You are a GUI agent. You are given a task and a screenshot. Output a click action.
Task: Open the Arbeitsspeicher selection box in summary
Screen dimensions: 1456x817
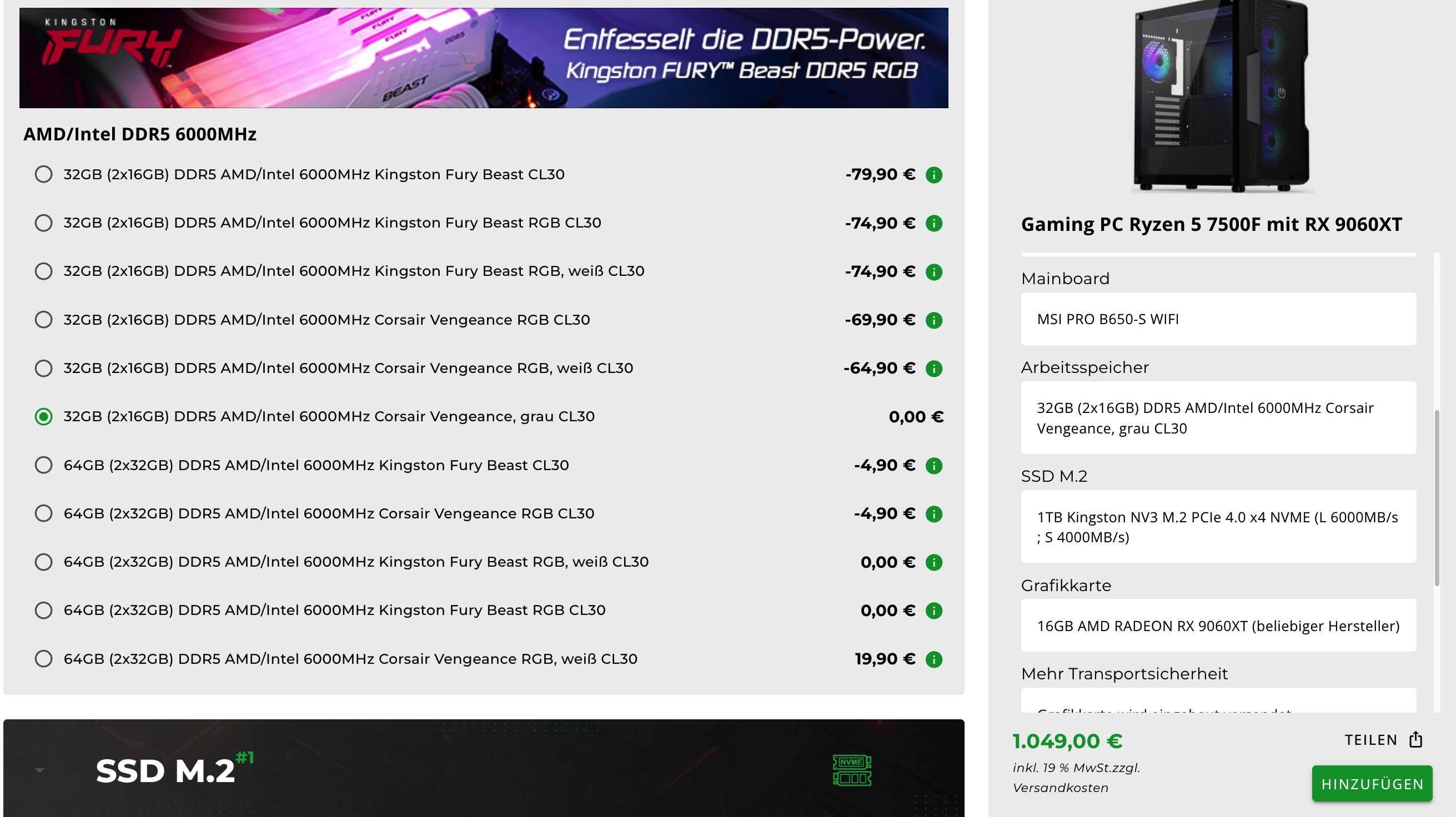tap(1218, 418)
